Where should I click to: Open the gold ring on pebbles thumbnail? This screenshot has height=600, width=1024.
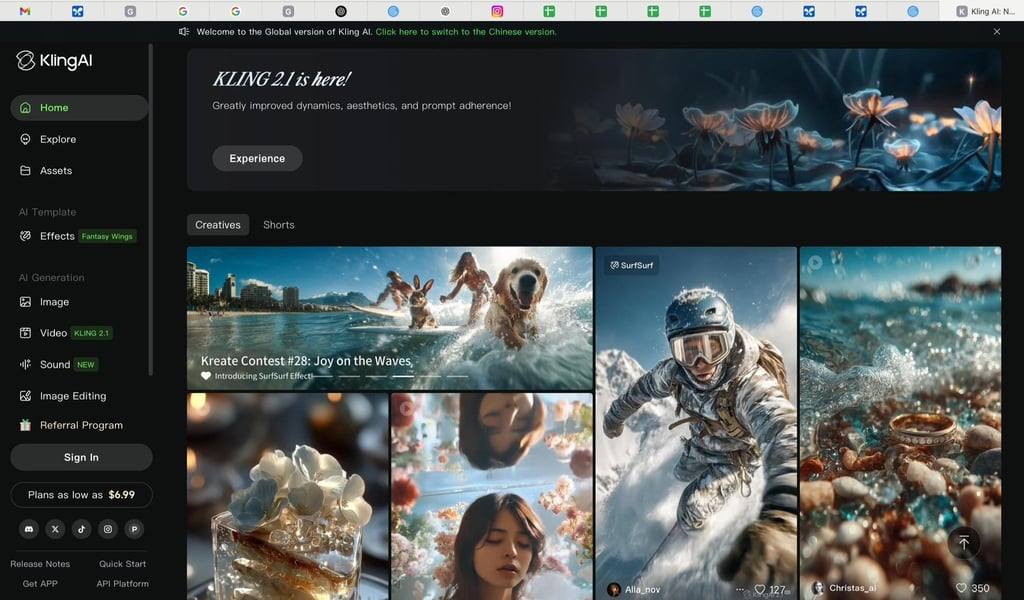coord(901,423)
